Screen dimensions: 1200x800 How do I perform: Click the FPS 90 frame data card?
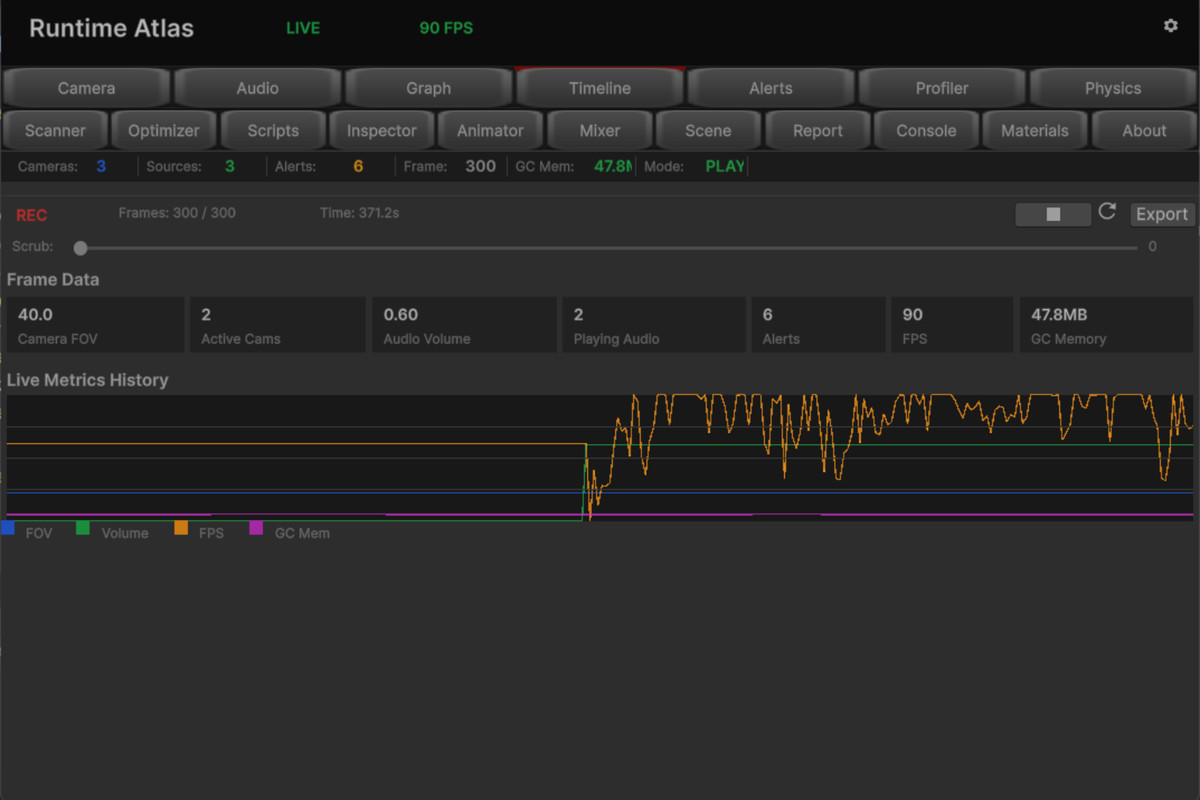coord(952,325)
